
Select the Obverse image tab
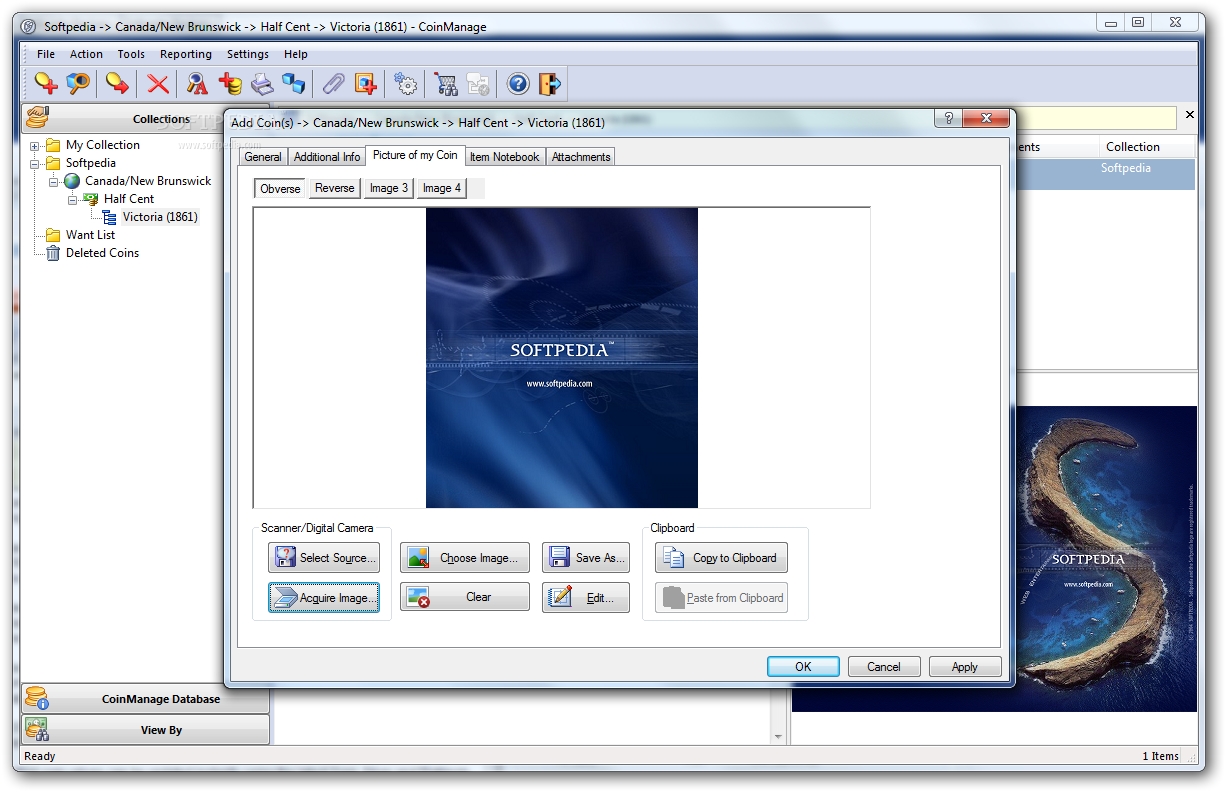280,188
